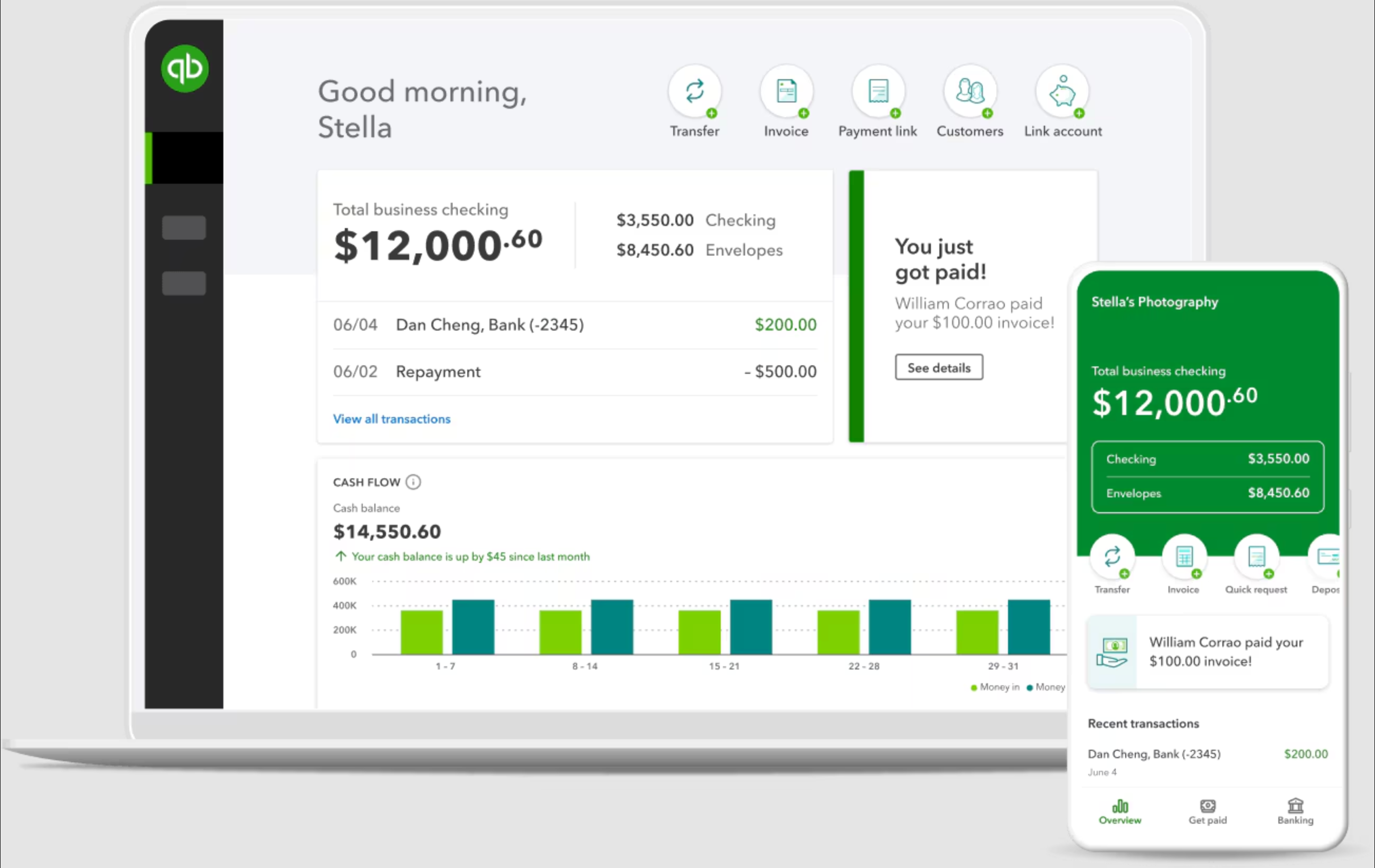Screen dimensions: 1375x868
Task: Select the second gray sidebar placeholder item
Action: click(184, 283)
